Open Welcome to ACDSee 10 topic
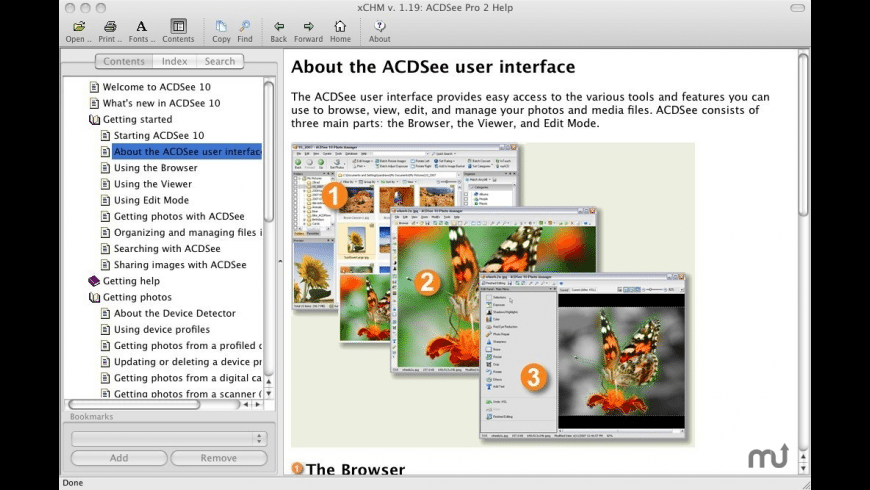Image resolution: width=870 pixels, height=490 pixels. pyautogui.click(x=156, y=87)
